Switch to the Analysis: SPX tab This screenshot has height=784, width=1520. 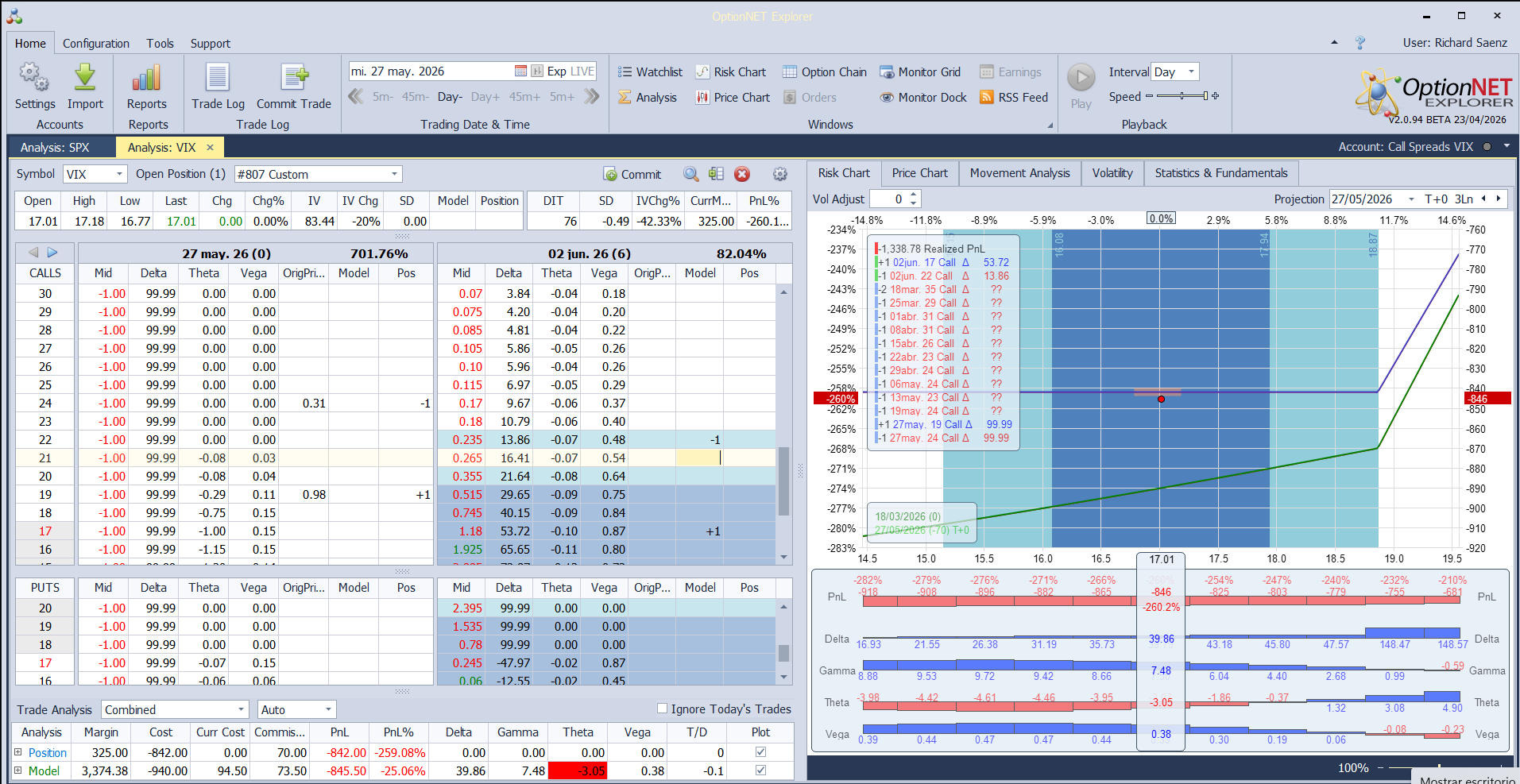(55, 147)
